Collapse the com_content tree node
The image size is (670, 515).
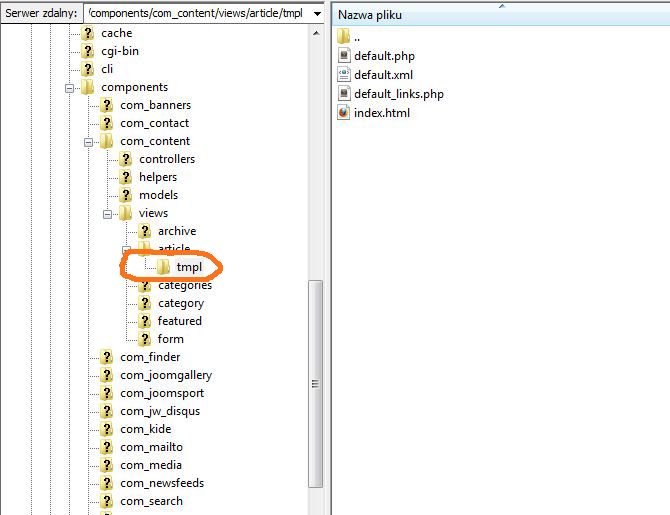(x=89, y=141)
